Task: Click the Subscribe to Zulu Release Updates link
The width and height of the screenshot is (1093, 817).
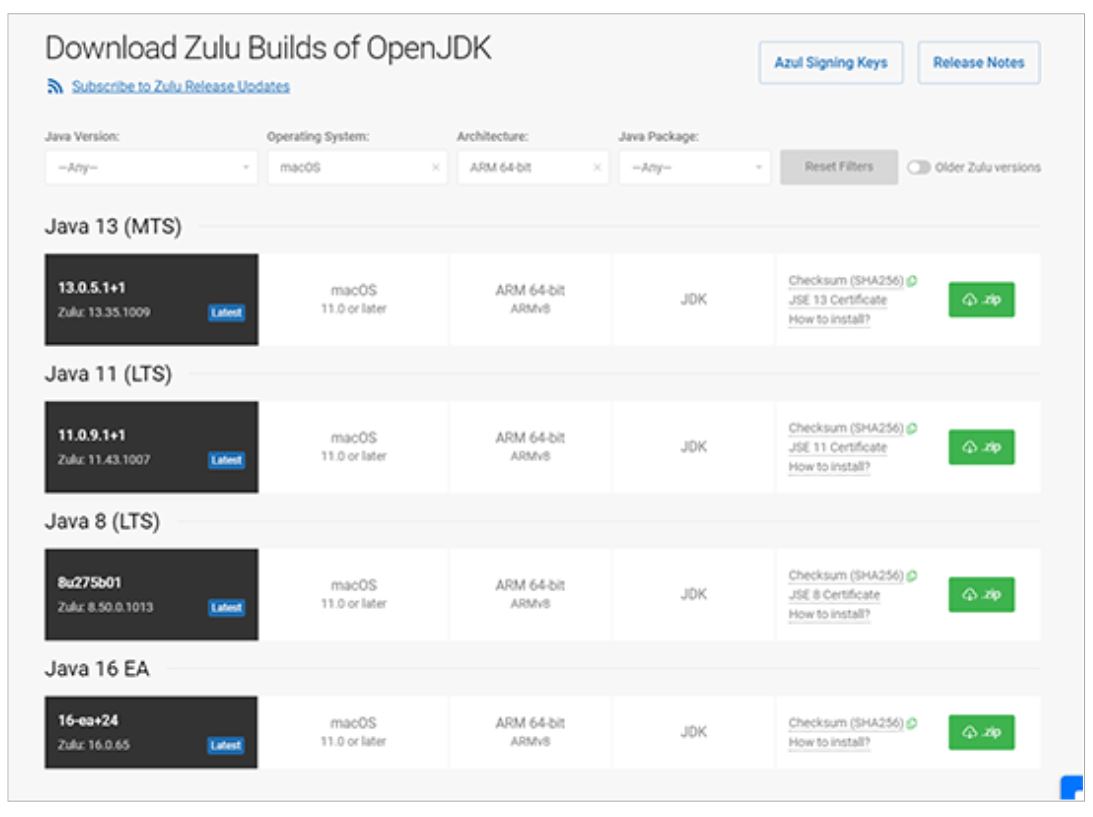Action: (x=180, y=87)
